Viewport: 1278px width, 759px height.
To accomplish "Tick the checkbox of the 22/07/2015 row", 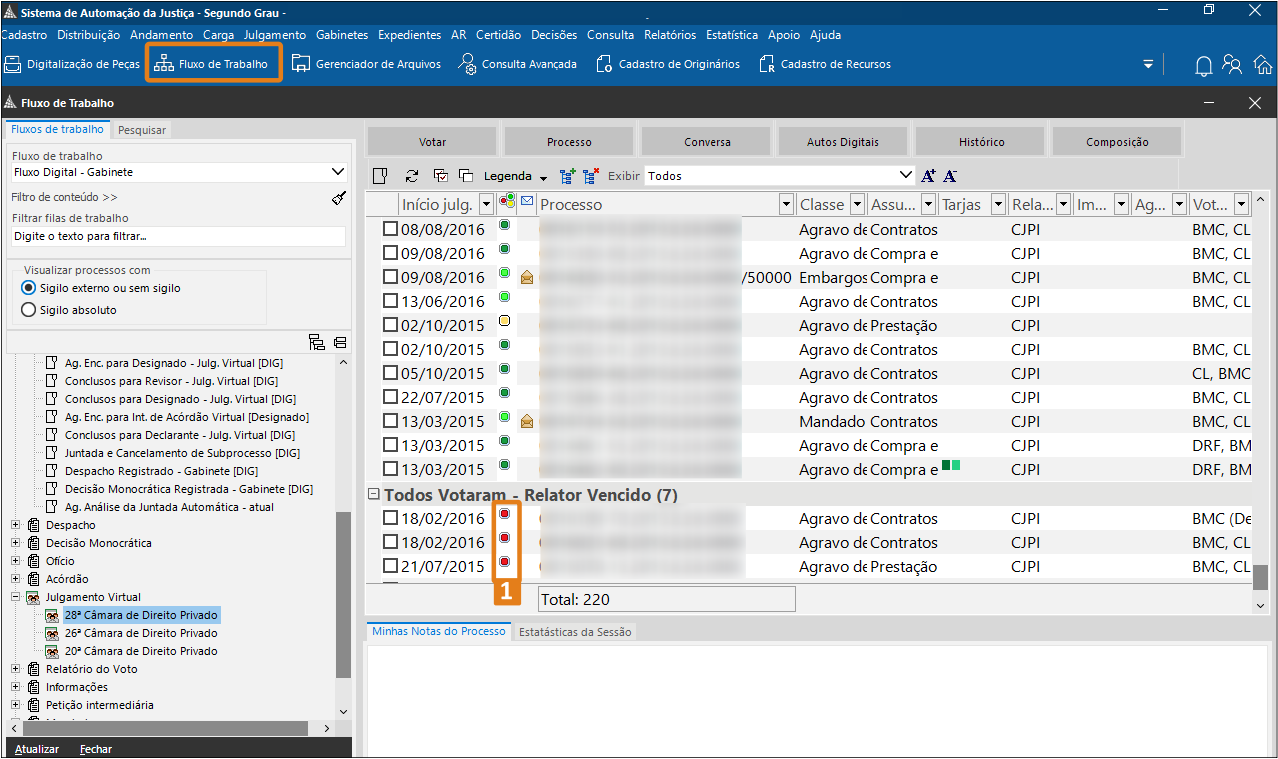I will click(391, 398).
